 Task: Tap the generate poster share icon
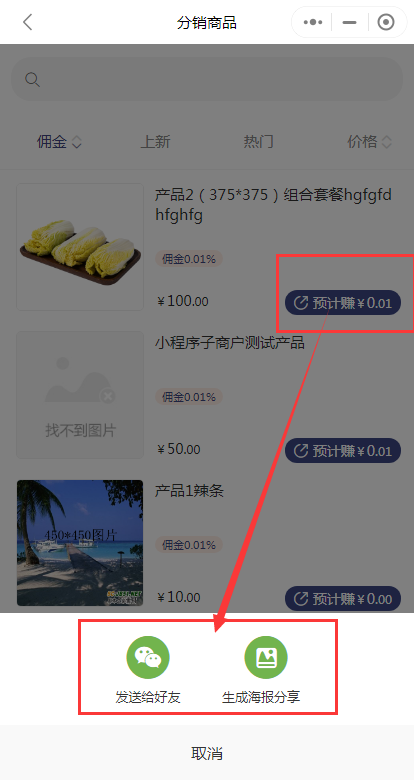tap(266, 657)
